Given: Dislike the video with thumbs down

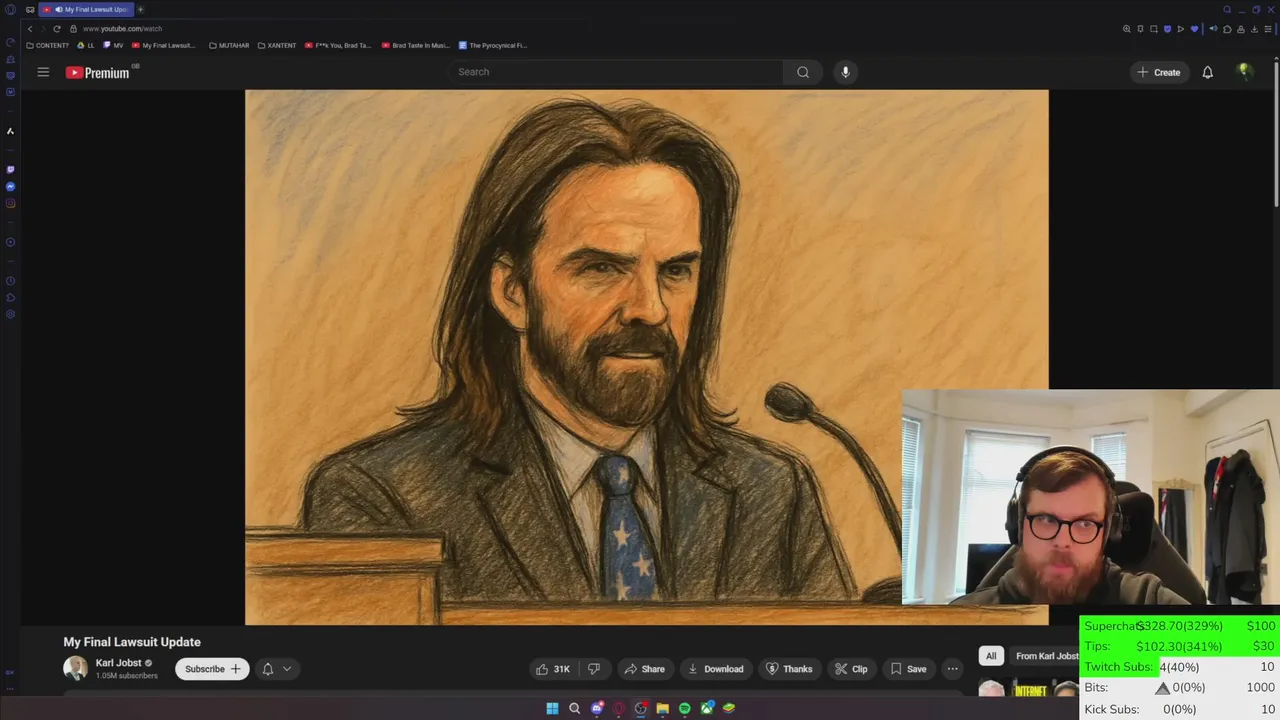Looking at the screenshot, I should pos(593,669).
